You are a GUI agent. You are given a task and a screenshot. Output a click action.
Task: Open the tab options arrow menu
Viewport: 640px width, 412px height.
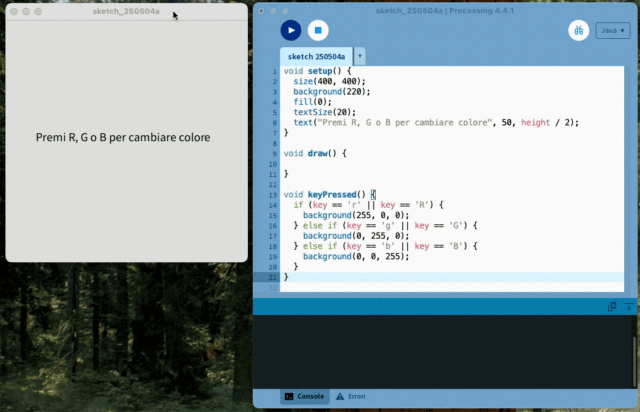coord(360,57)
